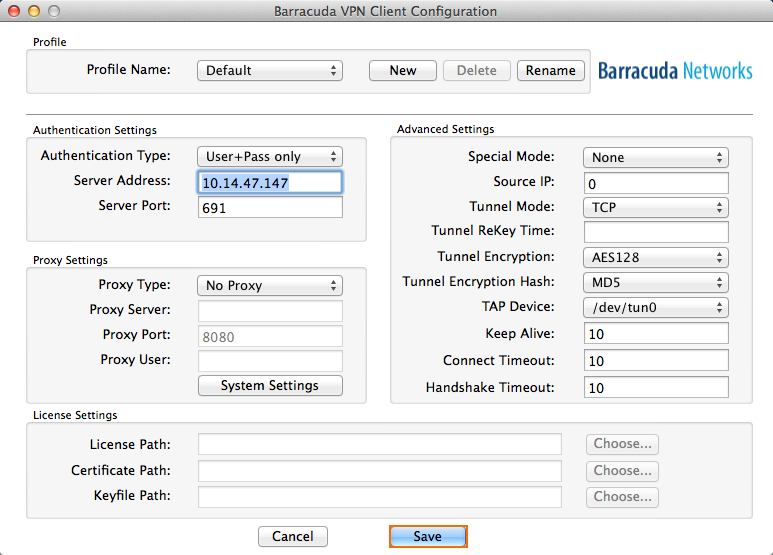Close the window with the red button
773x555 pixels.
tap(14, 11)
